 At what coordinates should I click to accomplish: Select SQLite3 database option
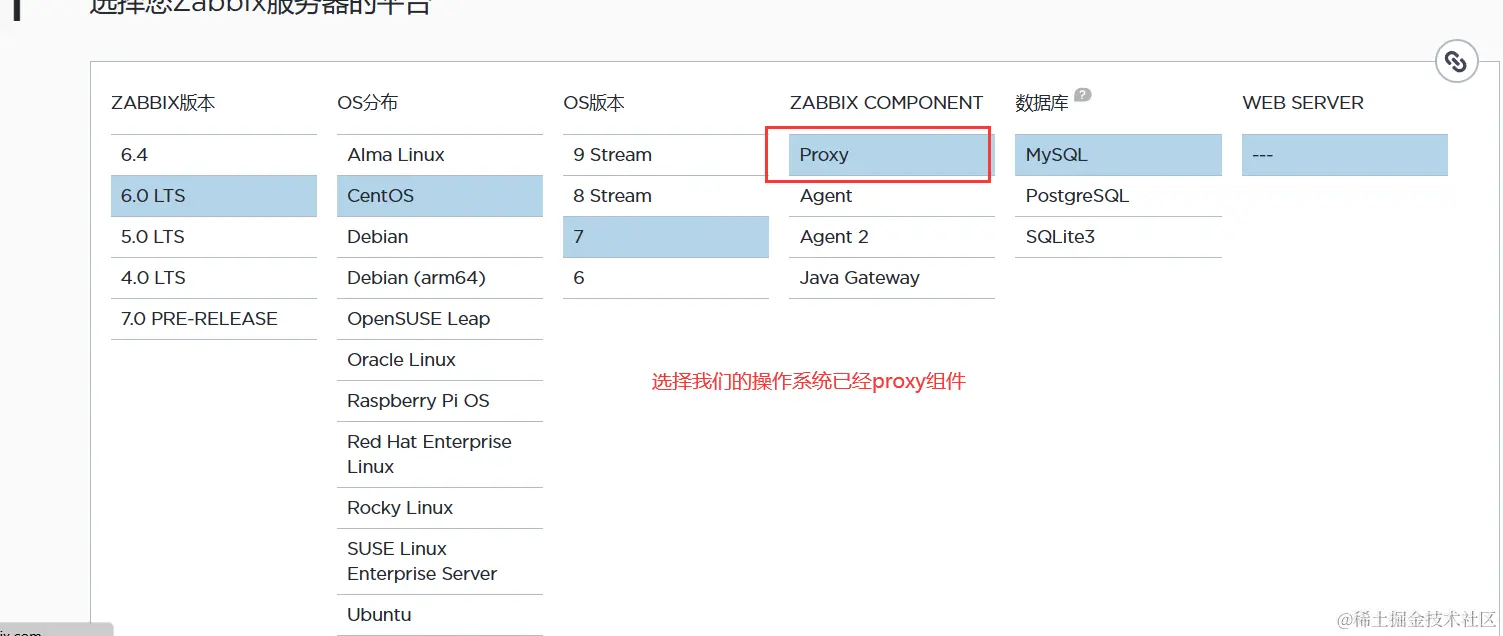pos(1118,237)
